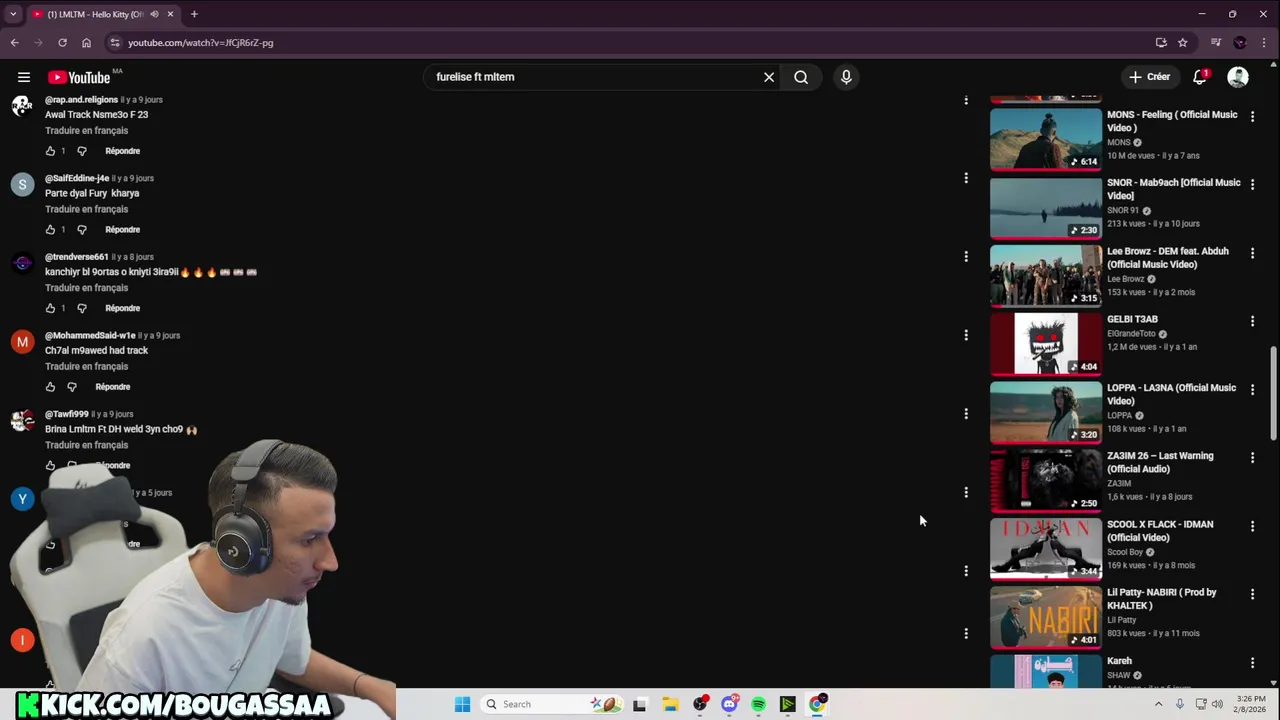Reply to the Parte dyal Fury comment

click(x=122, y=230)
